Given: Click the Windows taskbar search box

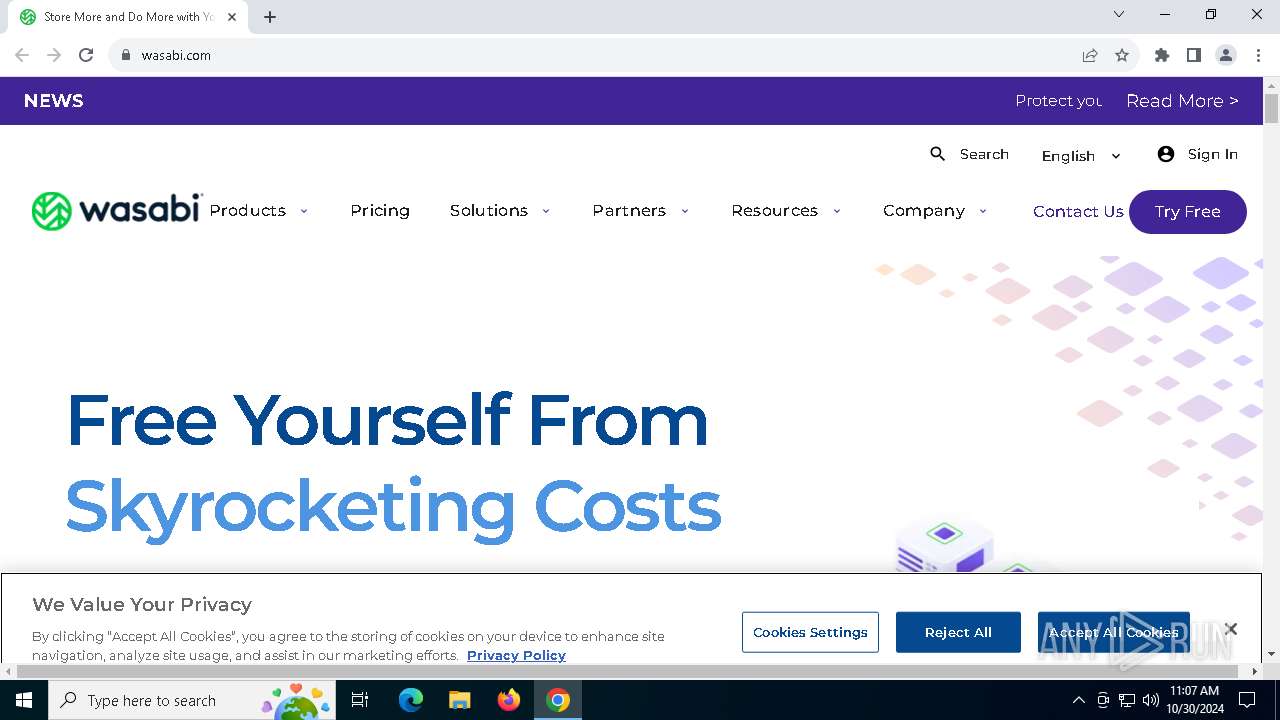Looking at the screenshot, I should pyautogui.click(x=192, y=700).
